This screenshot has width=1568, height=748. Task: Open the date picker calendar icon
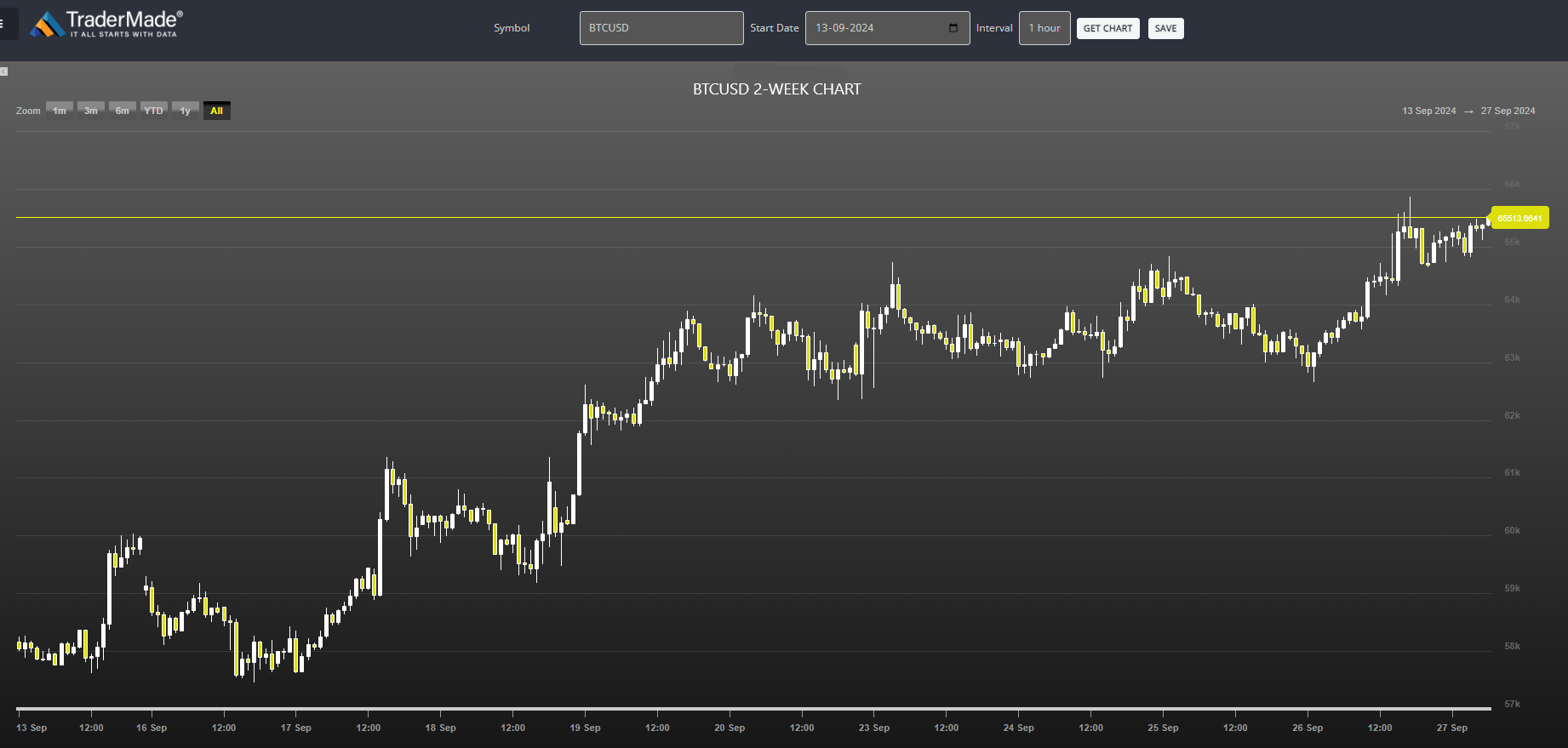953,28
